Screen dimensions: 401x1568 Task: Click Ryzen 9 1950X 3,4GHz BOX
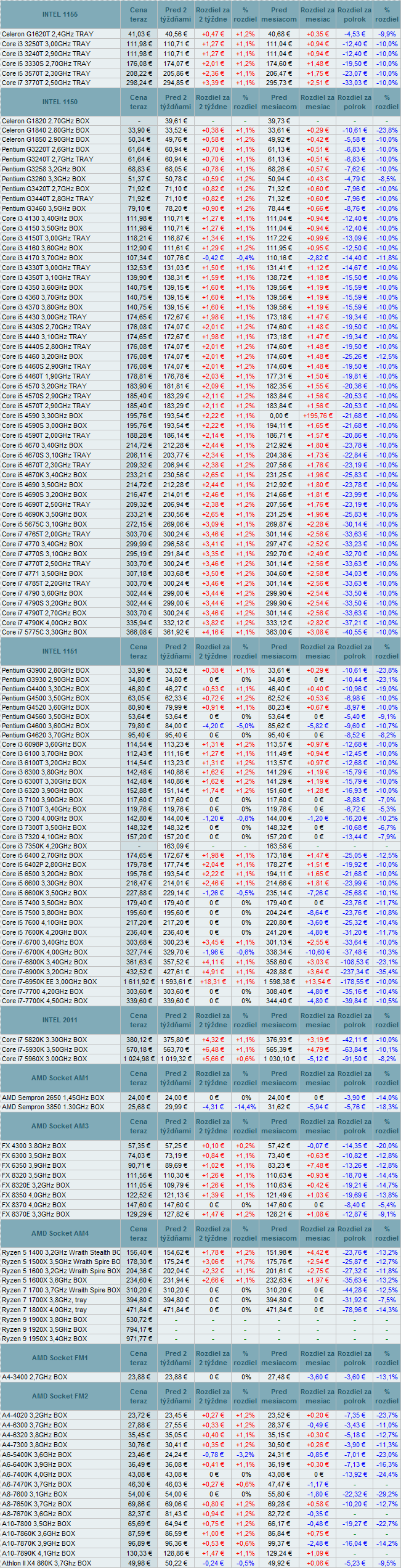(x=44, y=1339)
